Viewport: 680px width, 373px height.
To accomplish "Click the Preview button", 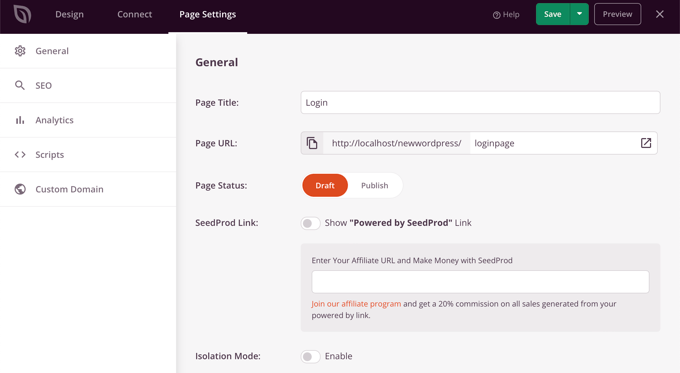I will point(618,14).
